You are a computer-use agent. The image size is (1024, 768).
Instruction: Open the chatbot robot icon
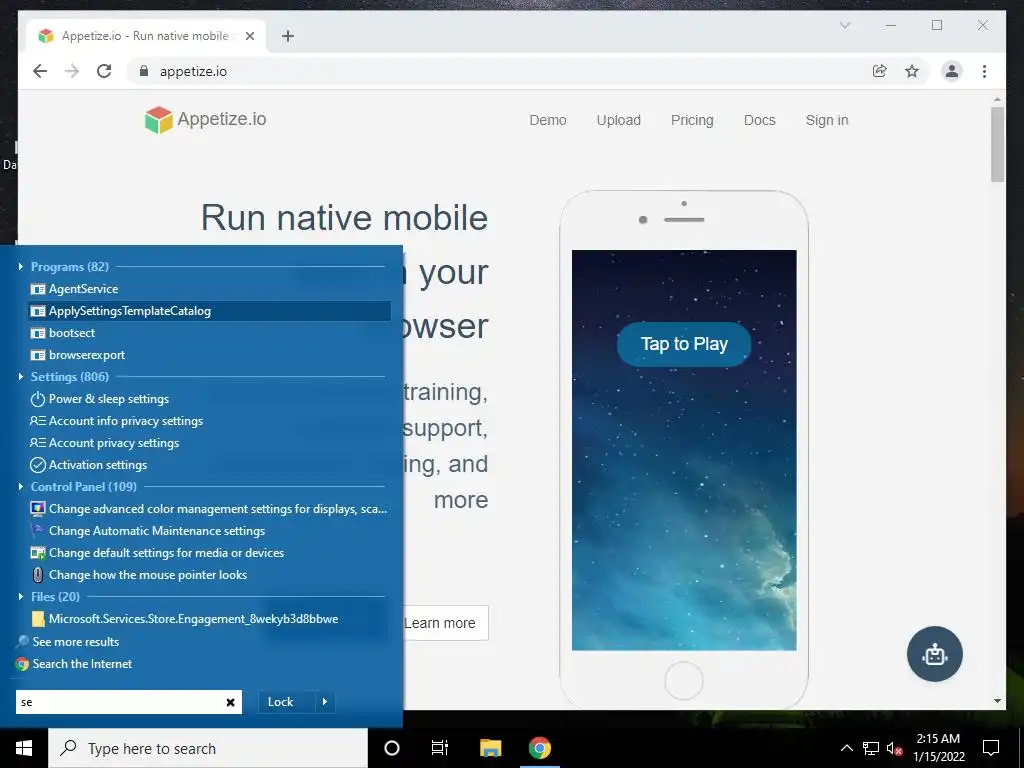point(935,654)
